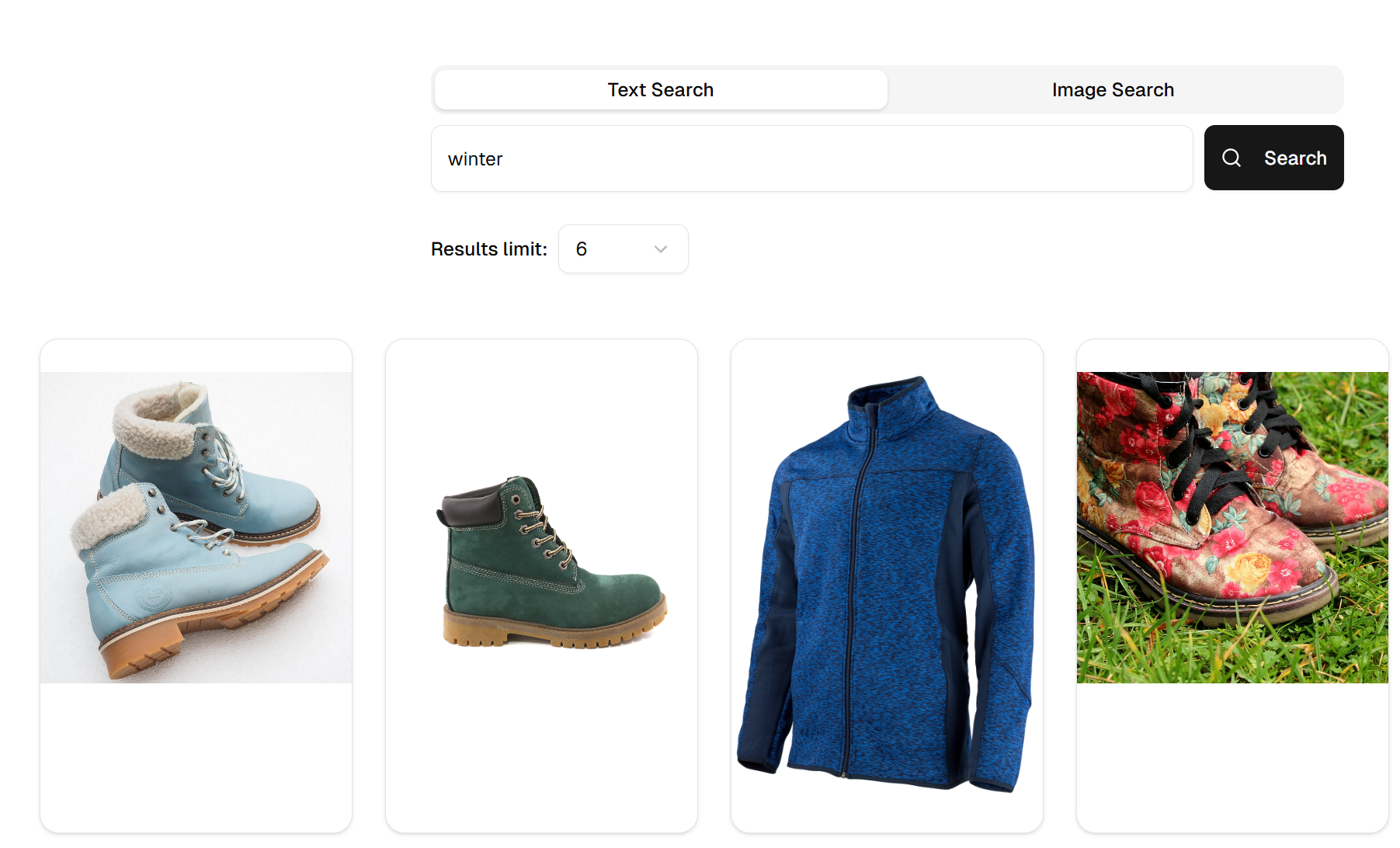The width and height of the screenshot is (1400, 848).
Task: Click the magnifying glass search icon
Action: pos(1232,158)
